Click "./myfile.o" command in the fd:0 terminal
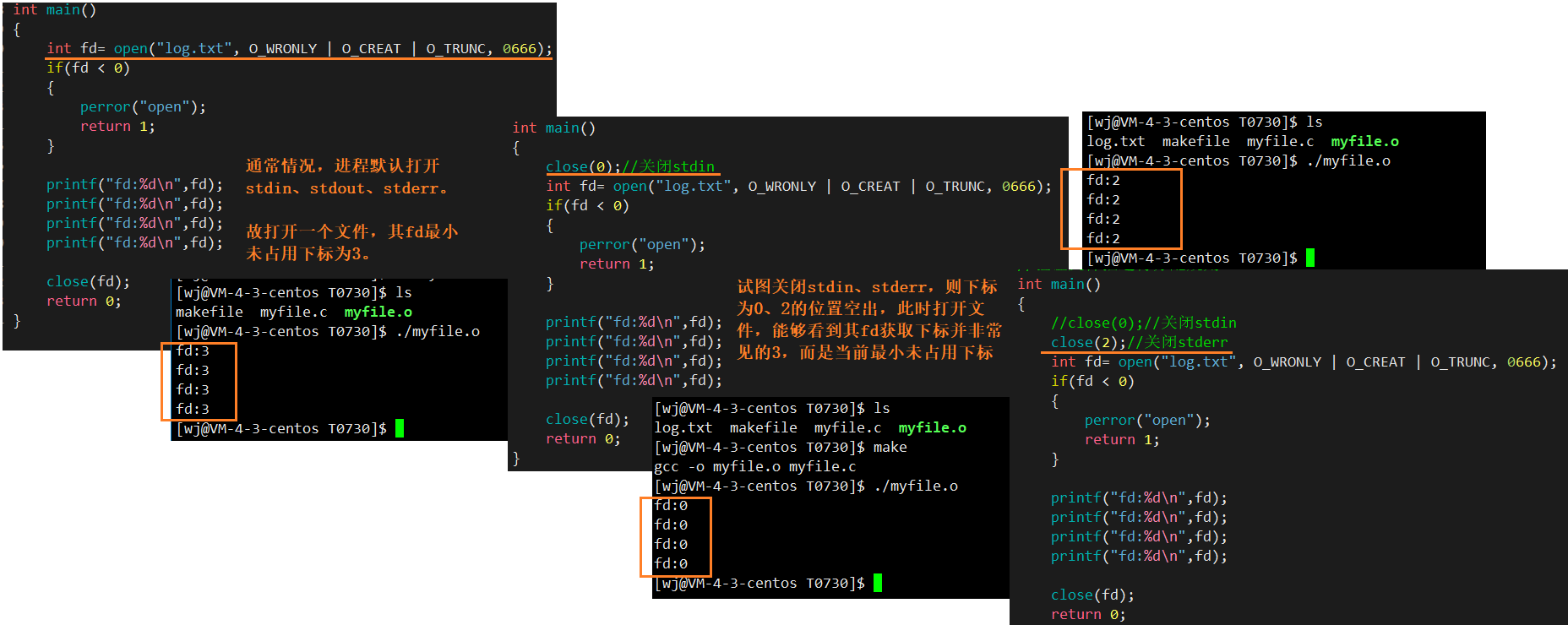 pos(916,486)
